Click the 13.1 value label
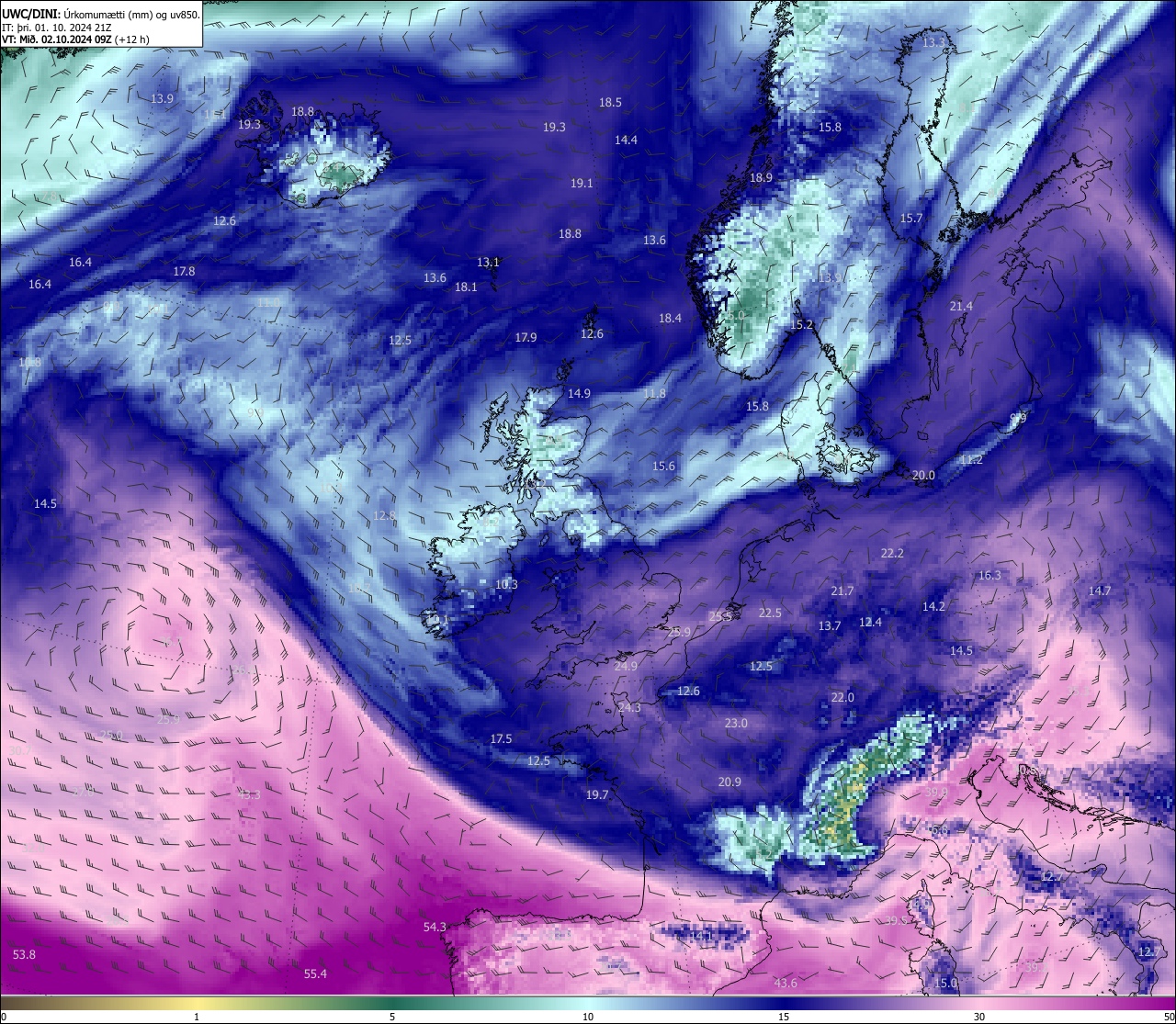The height and width of the screenshot is (1024, 1176). [488, 262]
